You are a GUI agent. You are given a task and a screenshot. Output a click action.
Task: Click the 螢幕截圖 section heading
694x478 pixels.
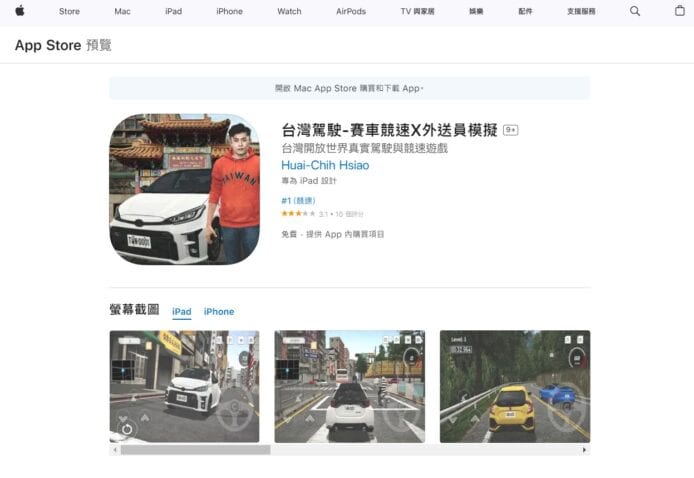[135, 309]
